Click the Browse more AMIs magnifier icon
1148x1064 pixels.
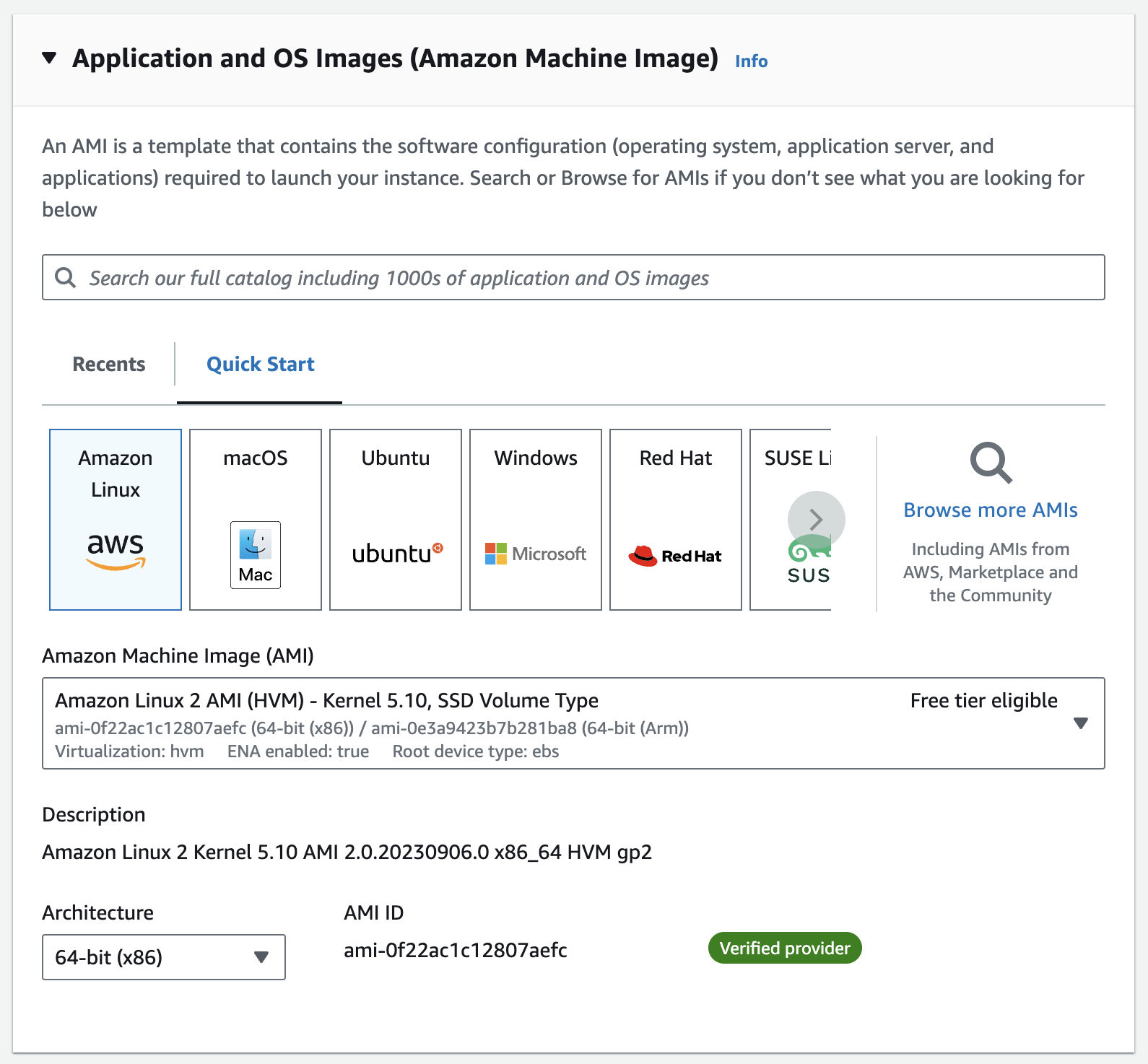(x=991, y=463)
